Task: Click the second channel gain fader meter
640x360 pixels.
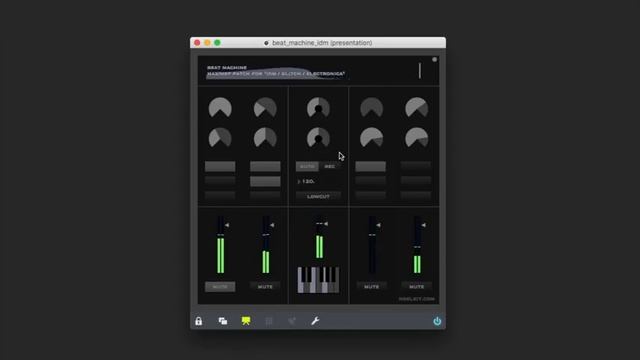Action: (x=266, y=245)
